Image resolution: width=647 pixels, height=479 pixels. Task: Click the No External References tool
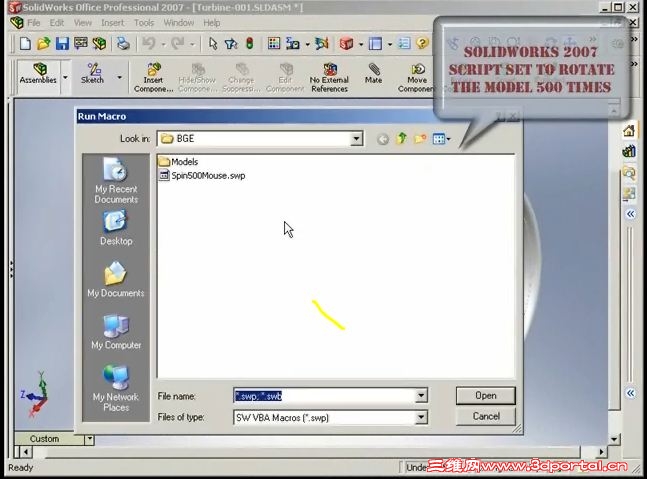329,78
